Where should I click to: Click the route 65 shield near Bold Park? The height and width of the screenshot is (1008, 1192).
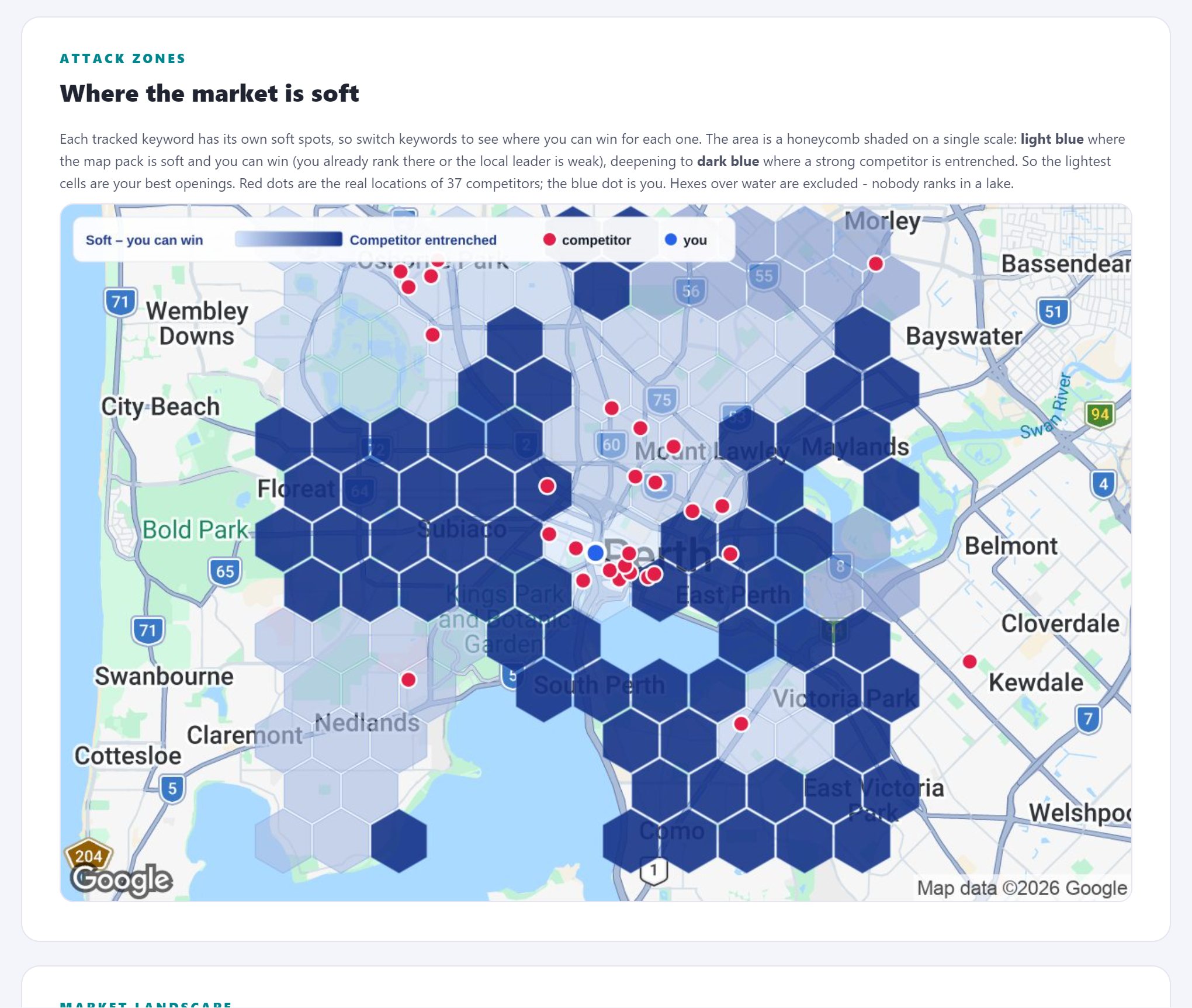click(x=224, y=571)
